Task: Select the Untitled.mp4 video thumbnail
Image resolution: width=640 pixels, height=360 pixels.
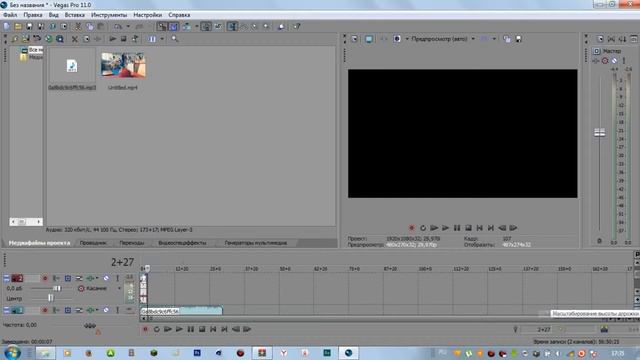Action: point(123,65)
